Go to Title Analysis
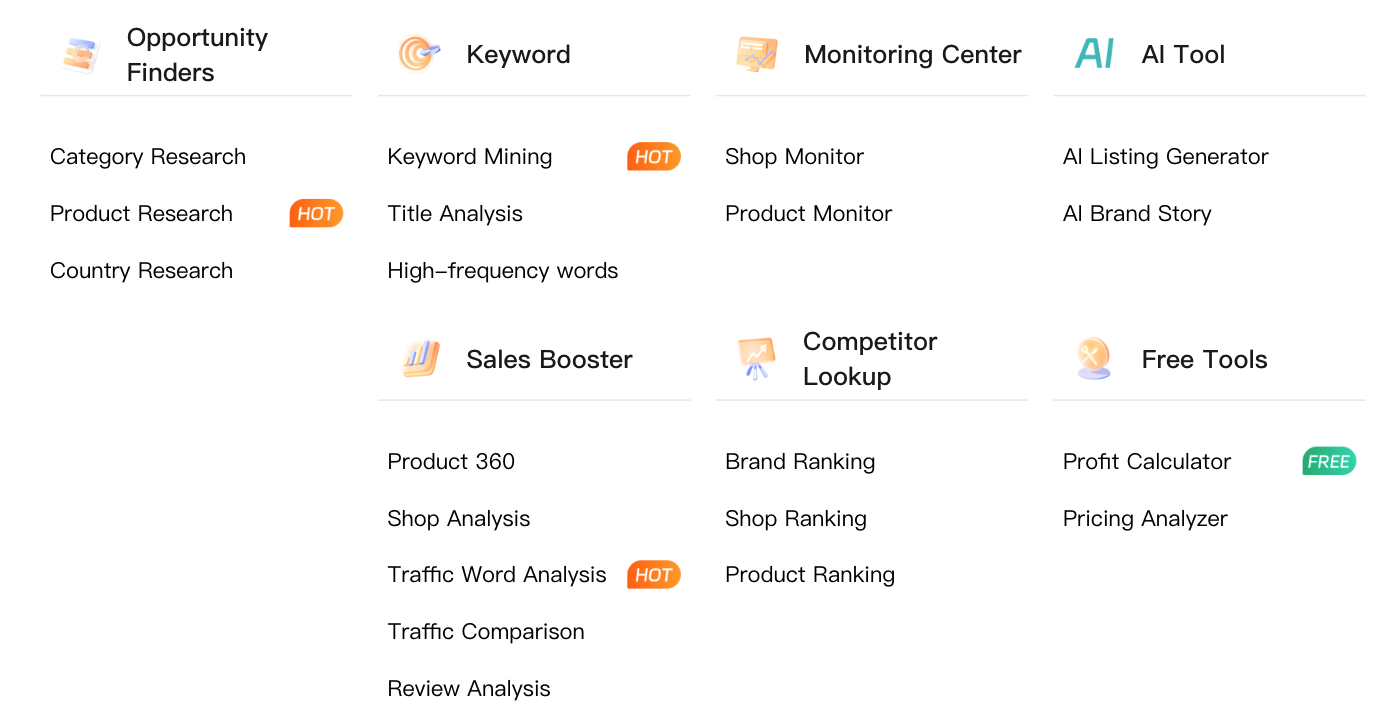Viewport: 1378px width, 718px height. [x=455, y=214]
